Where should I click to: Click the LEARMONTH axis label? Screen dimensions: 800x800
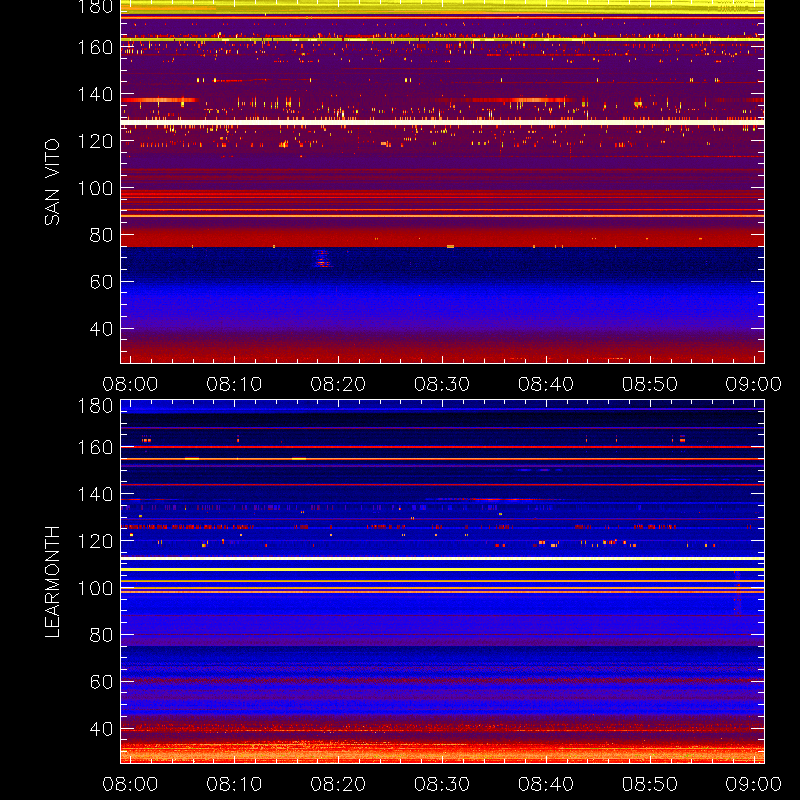(x=52, y=582)
